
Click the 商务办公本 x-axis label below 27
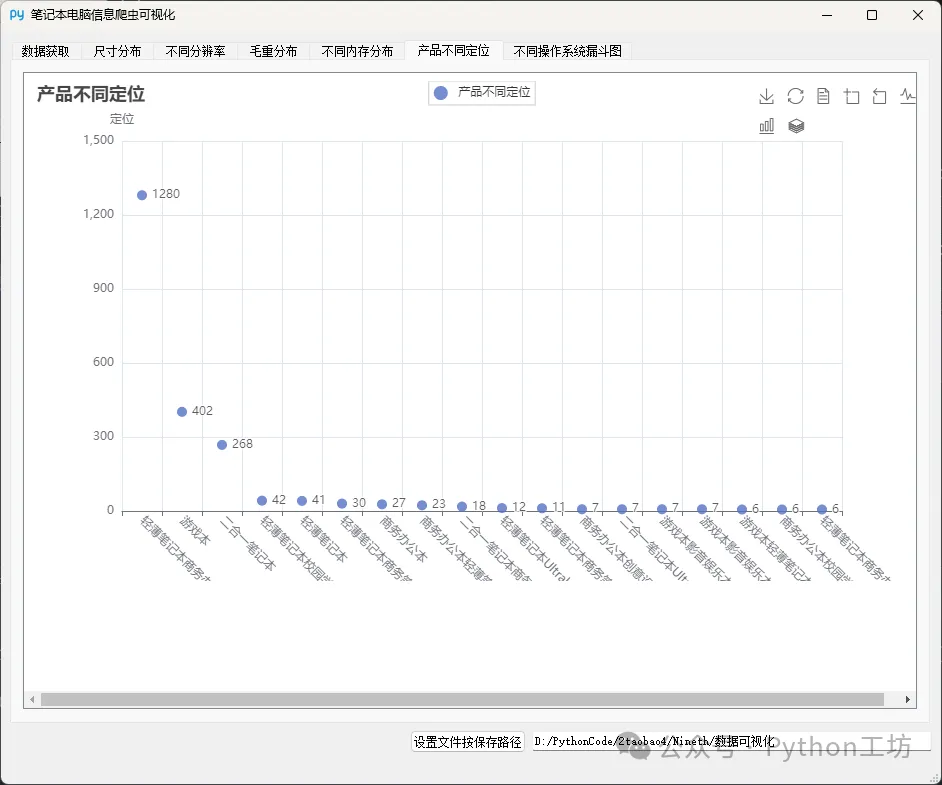403,539
